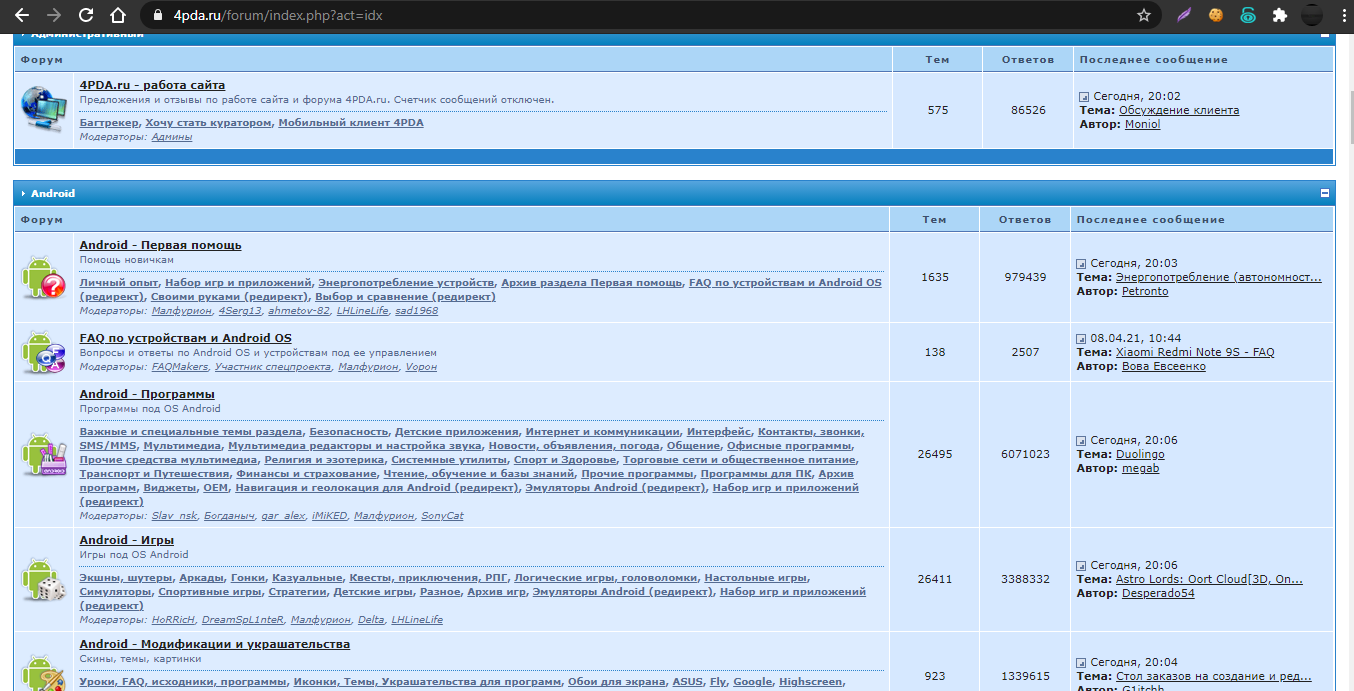Click the browser forward arrow
The image size is (1354, 691).
point(53,15)
